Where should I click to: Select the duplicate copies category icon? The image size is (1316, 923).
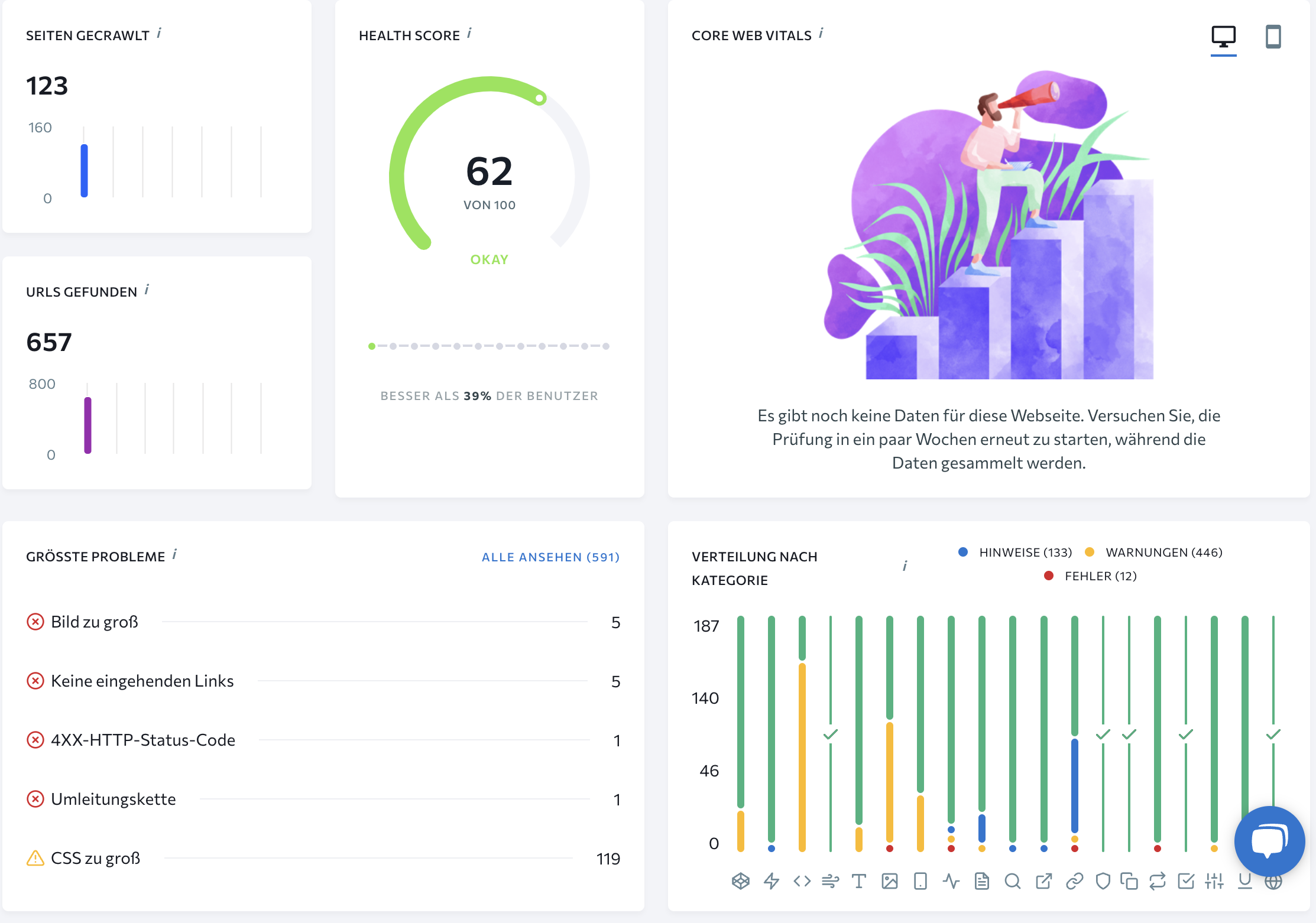1129,881
